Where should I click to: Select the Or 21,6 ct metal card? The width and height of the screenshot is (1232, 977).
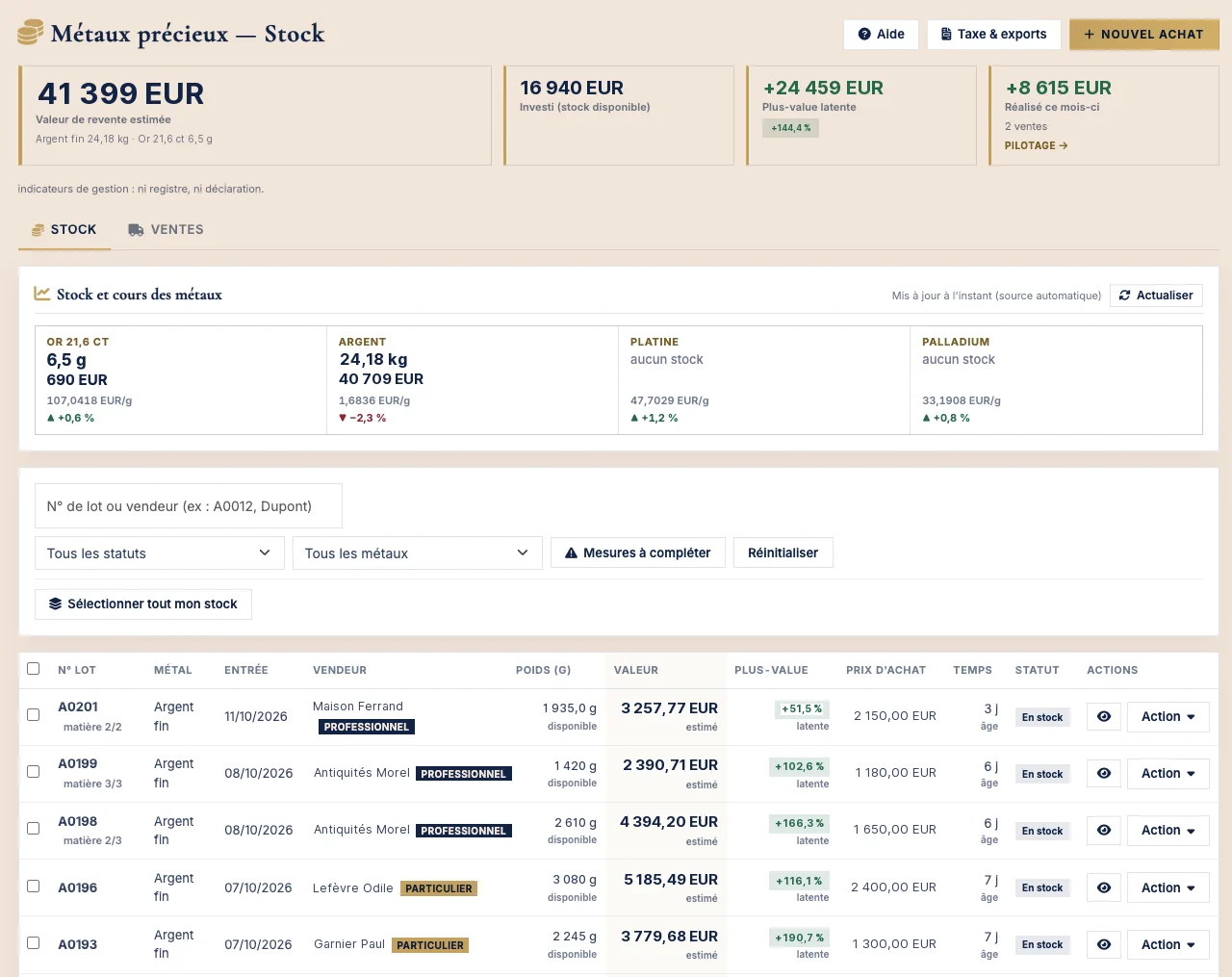181,380
